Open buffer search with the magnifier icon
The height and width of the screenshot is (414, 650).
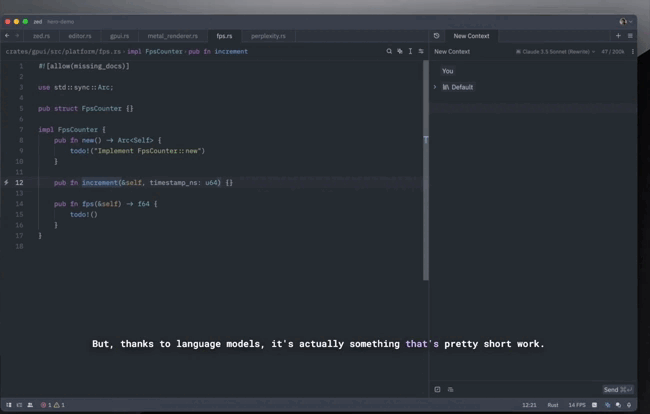[389, 51]
